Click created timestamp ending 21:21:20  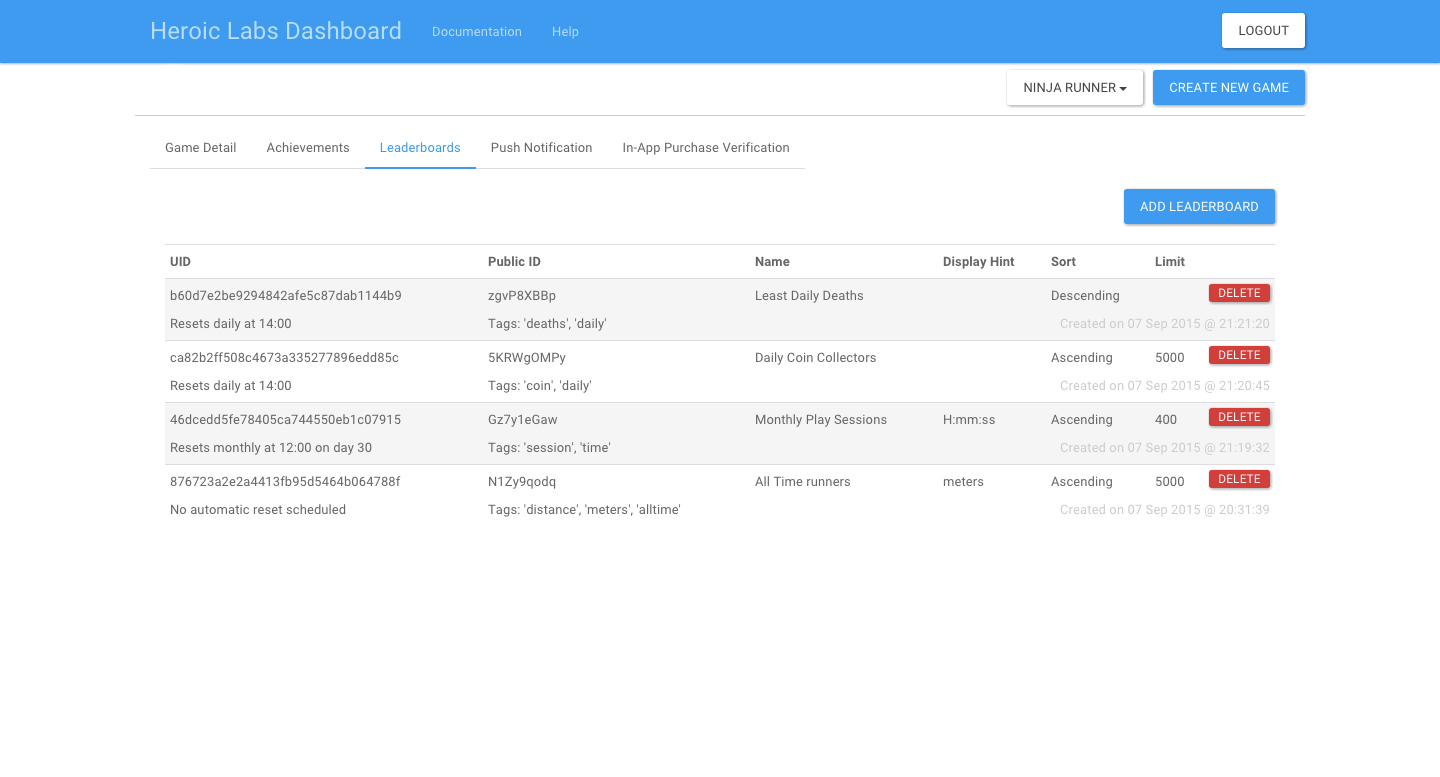(1165, 324)
